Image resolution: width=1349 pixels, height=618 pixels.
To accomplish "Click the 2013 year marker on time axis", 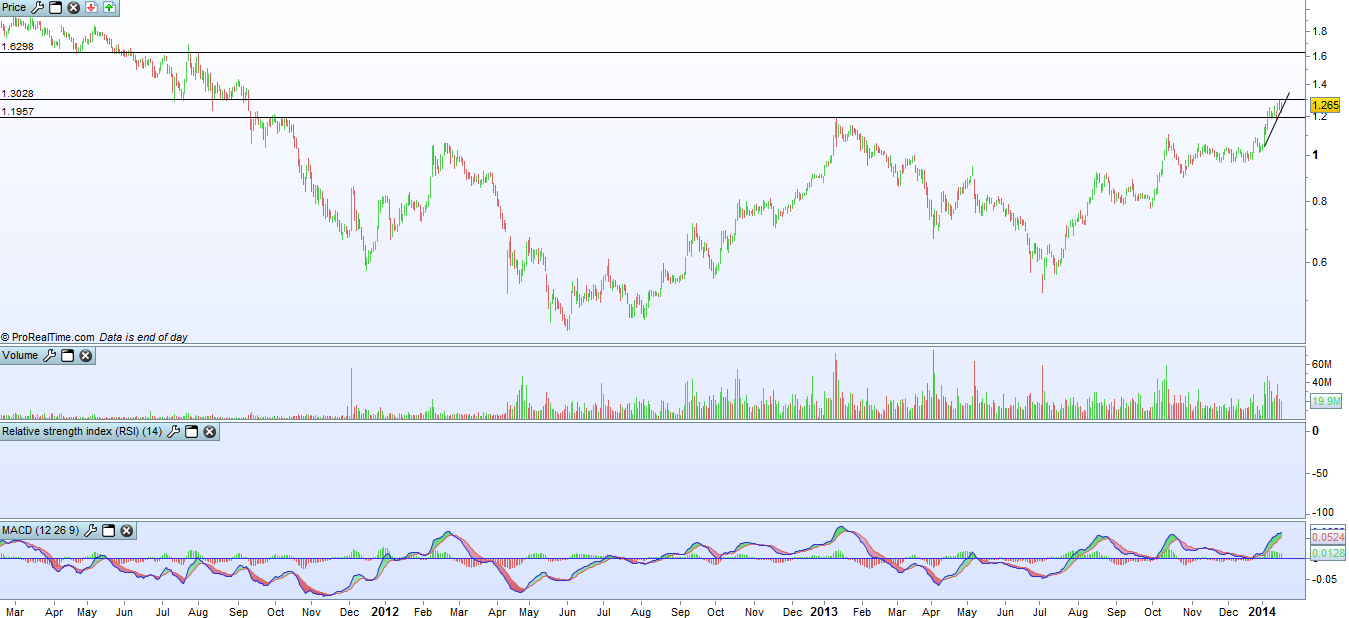I will (823, 610).
